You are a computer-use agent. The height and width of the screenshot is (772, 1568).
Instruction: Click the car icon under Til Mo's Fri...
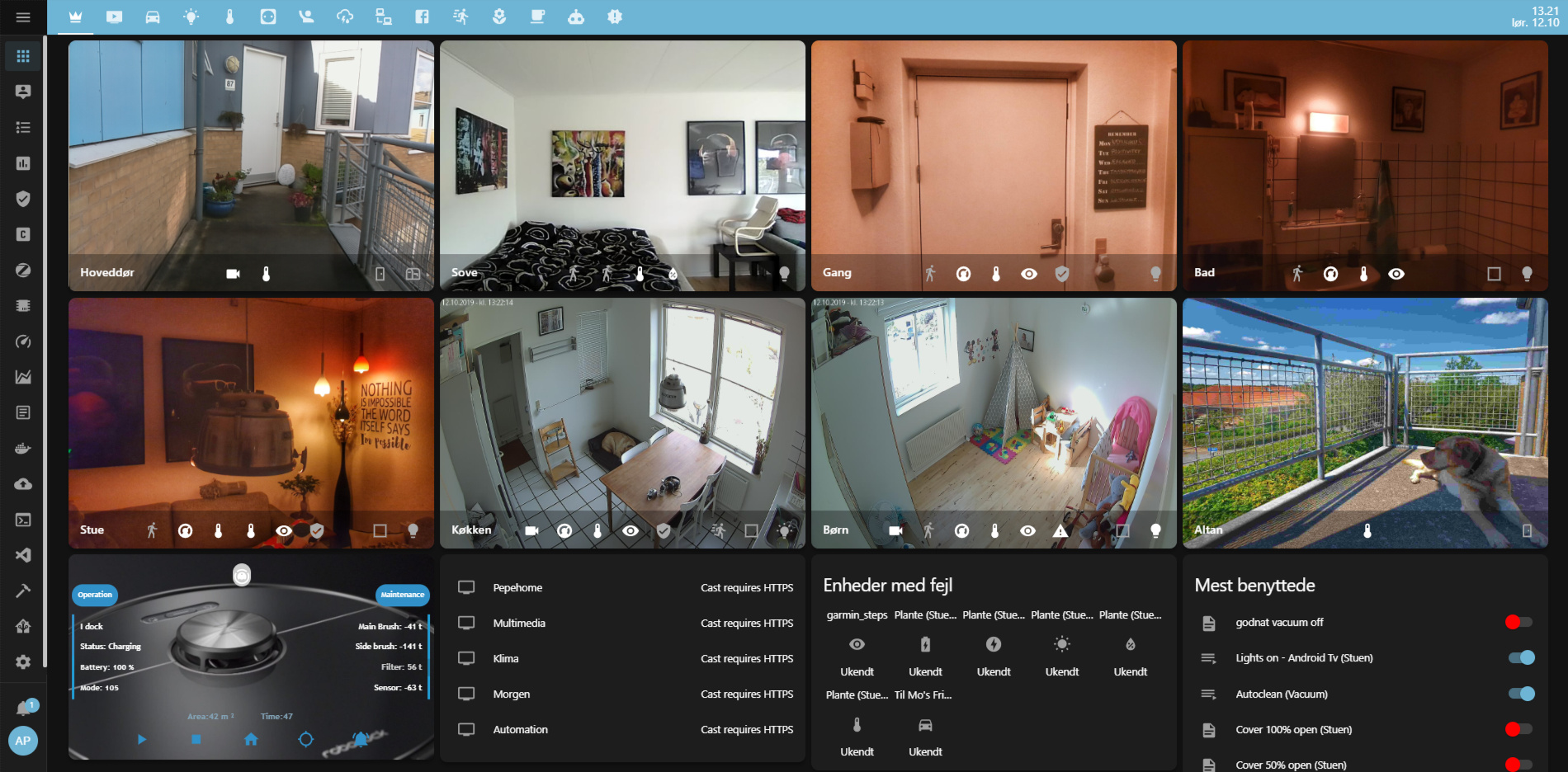[x=925, y=725]
